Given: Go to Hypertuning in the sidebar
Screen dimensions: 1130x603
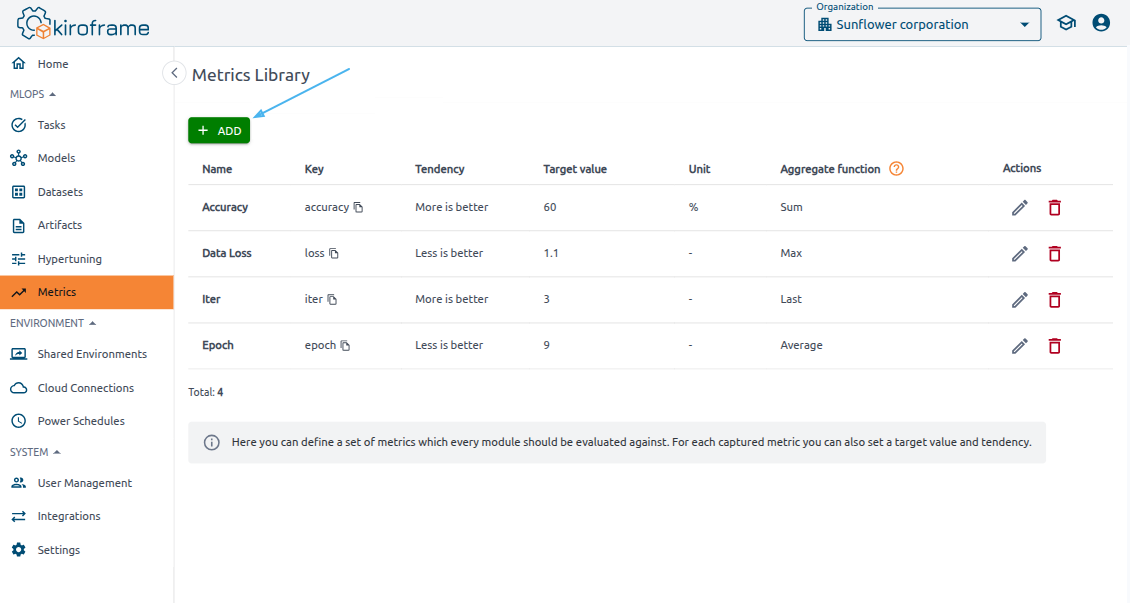Looking at the screenshot, I should 69,259.
